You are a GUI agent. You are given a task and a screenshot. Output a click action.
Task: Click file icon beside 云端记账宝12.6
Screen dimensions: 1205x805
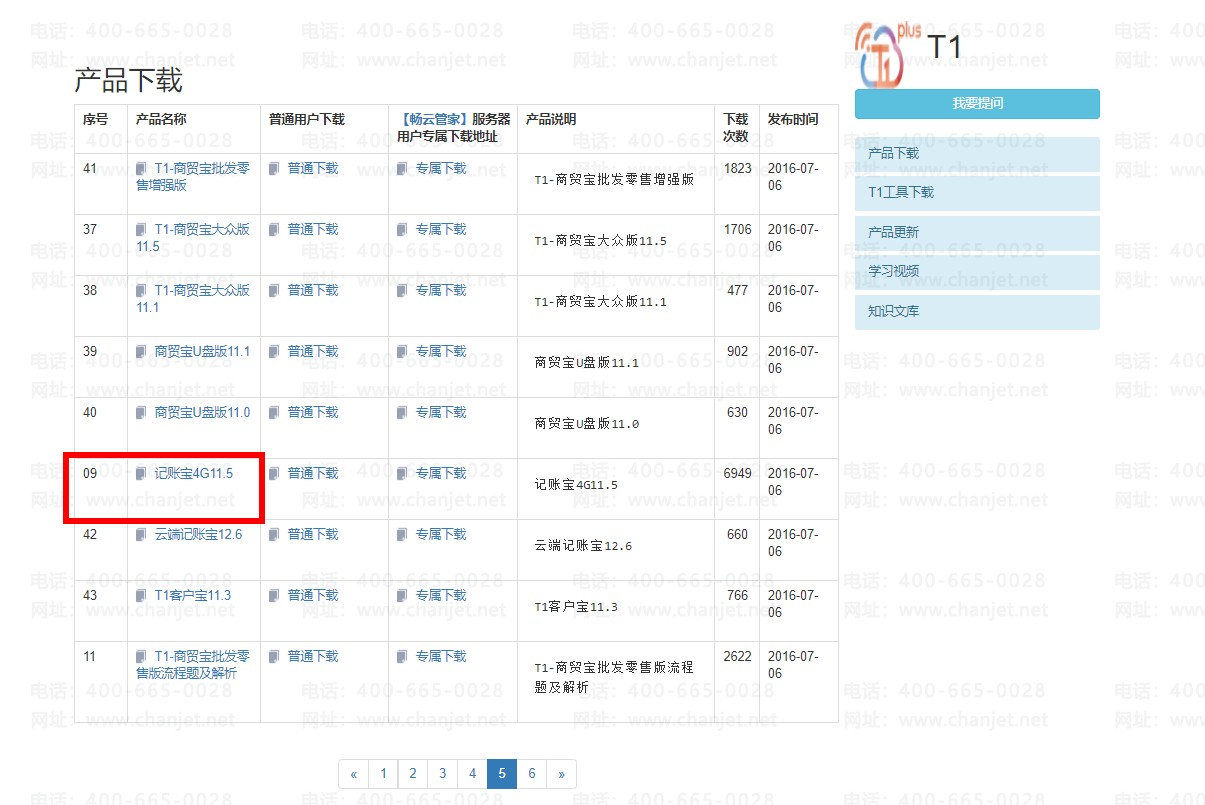pyautogui.click(x=142, y=535)
